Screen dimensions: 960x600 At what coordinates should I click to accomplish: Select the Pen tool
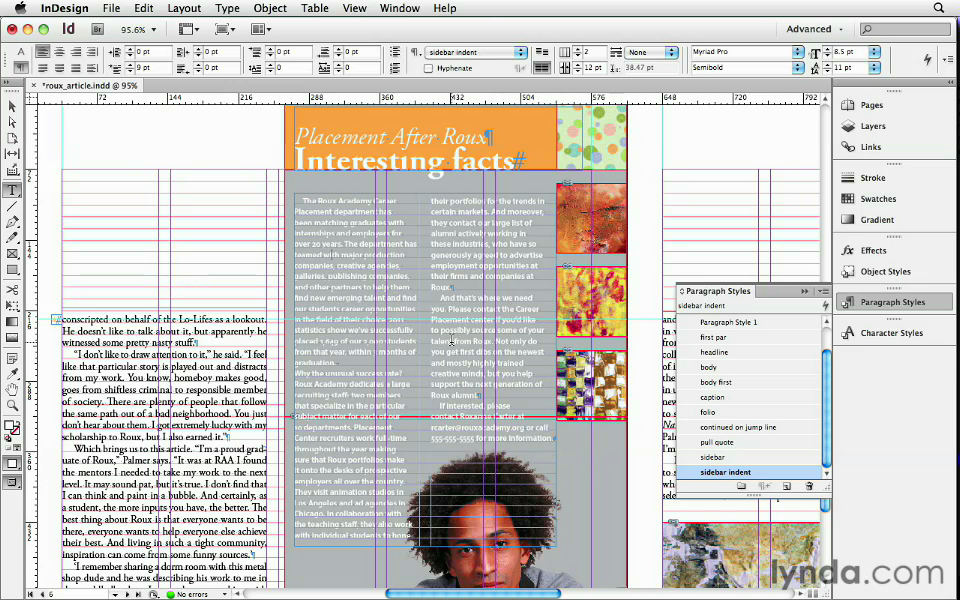click(x=12, y=222)
